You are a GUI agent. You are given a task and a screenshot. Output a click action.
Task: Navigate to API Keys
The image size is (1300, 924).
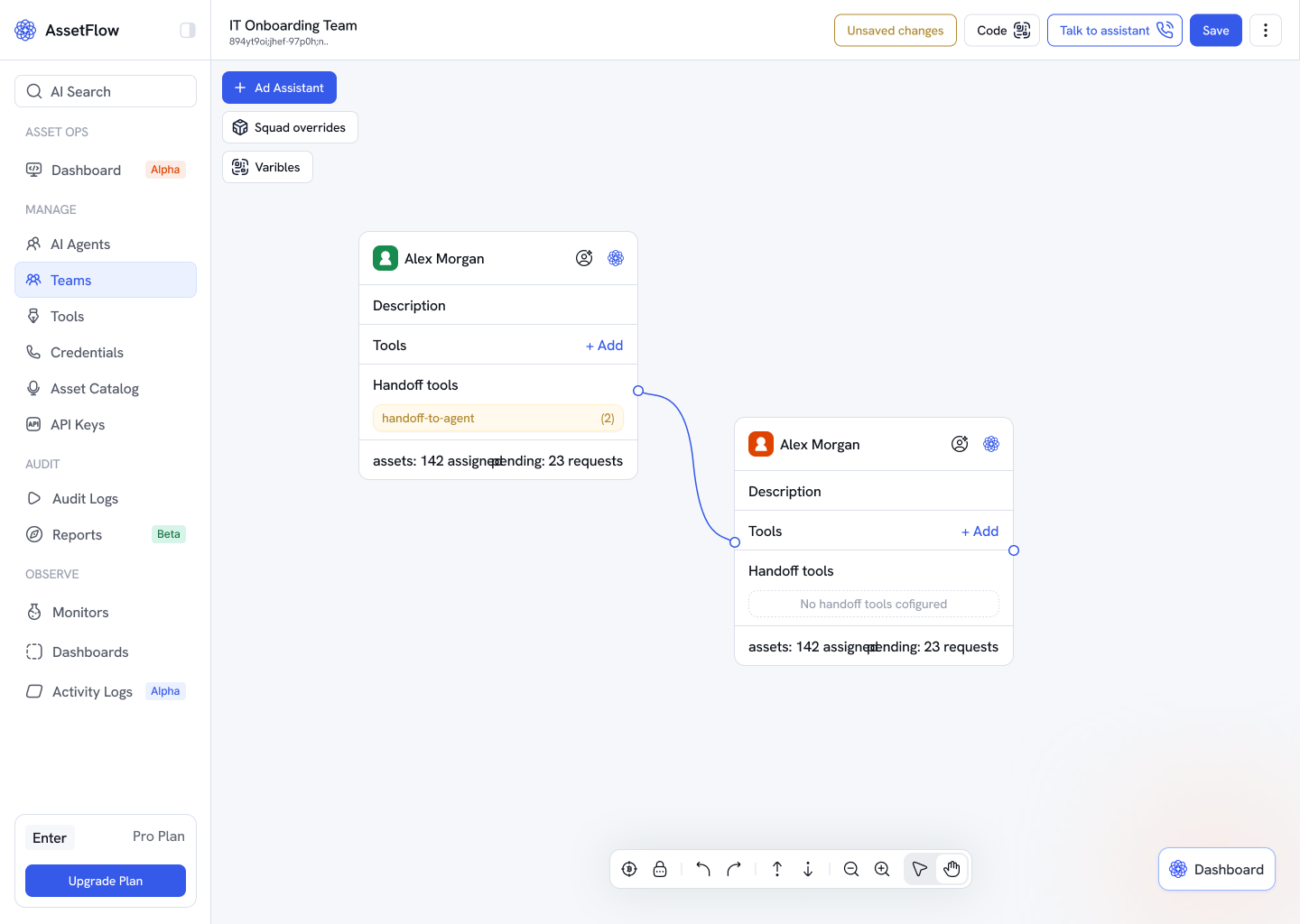pyautogui.click(x=106, y=424)
